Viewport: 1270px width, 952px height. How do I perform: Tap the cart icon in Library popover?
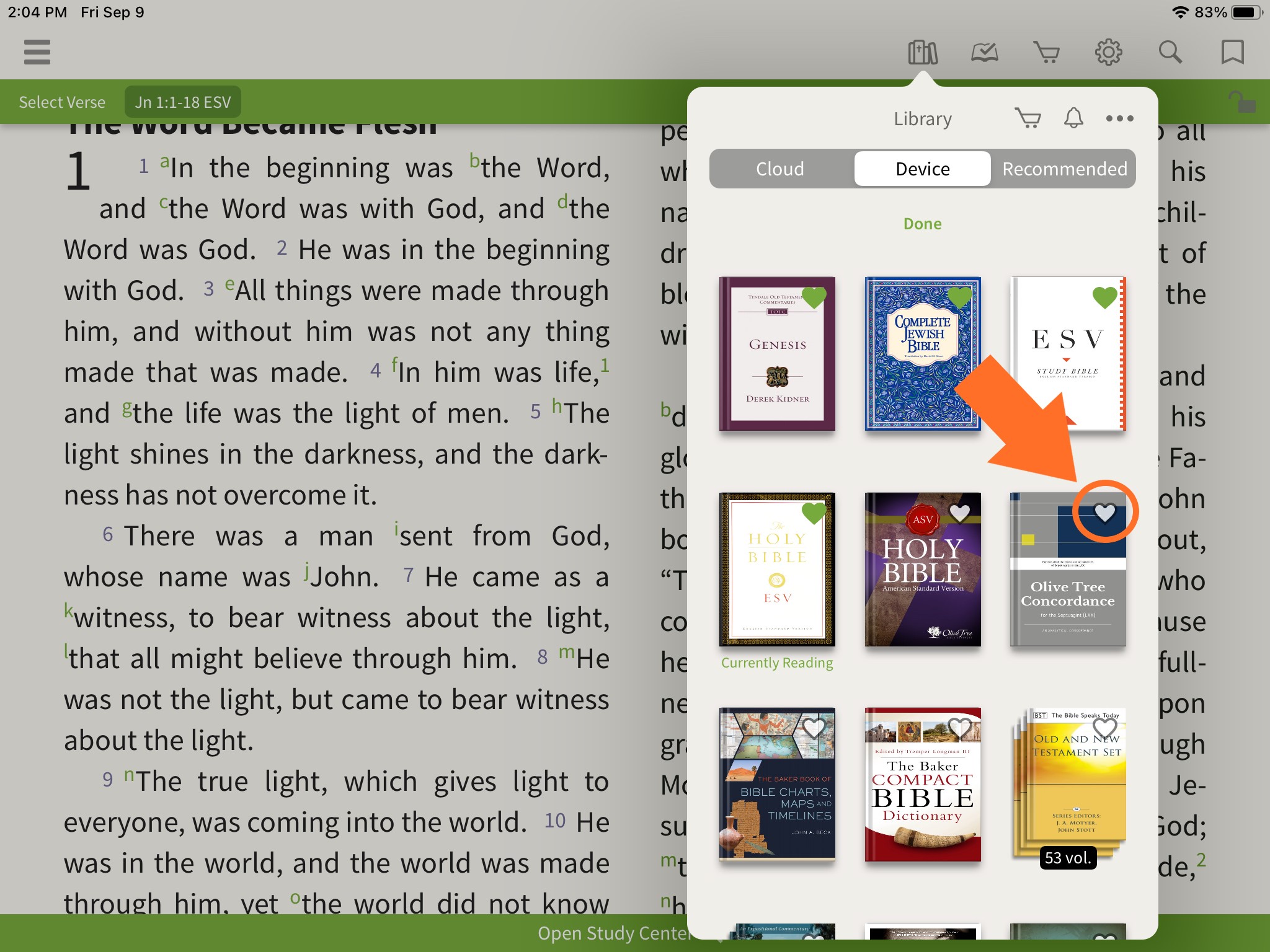[x=1028, y=118]
